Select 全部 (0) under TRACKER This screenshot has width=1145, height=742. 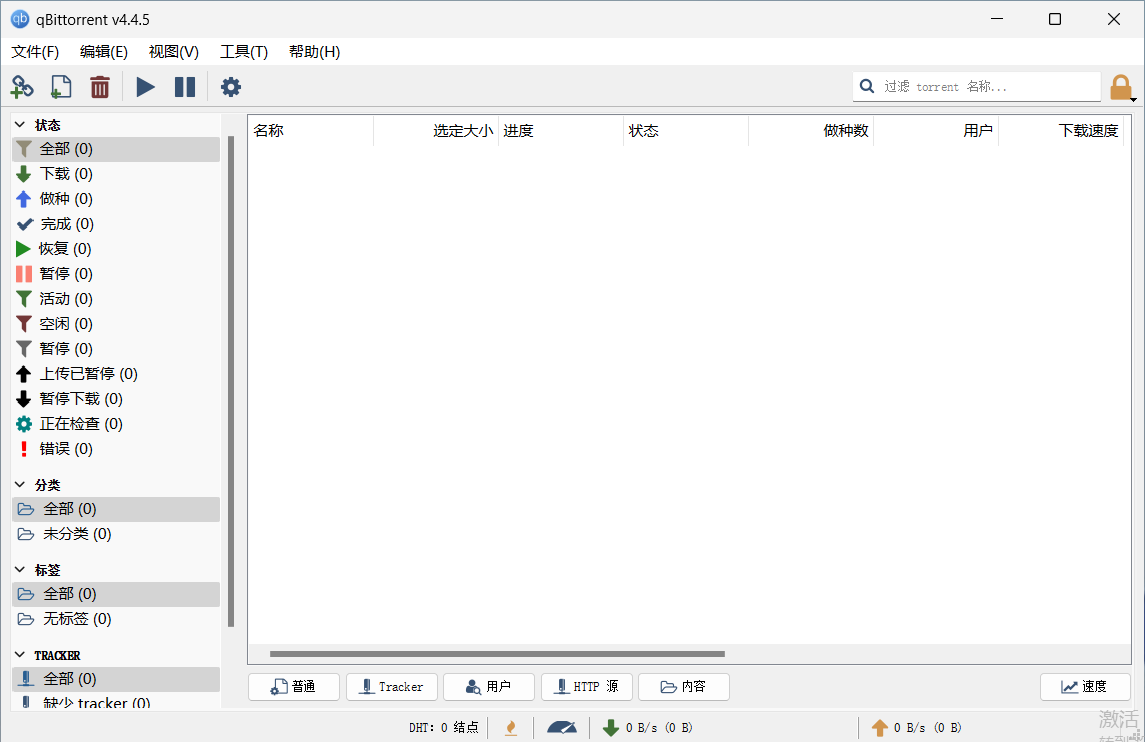116,679
